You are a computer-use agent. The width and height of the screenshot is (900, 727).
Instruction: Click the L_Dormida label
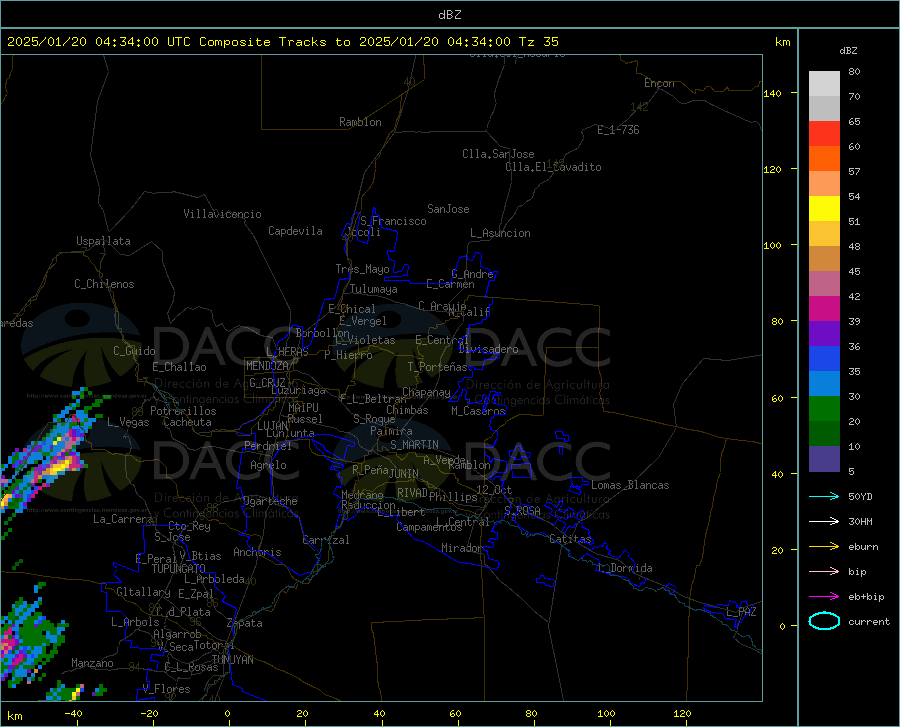click(x=624, y=568)
